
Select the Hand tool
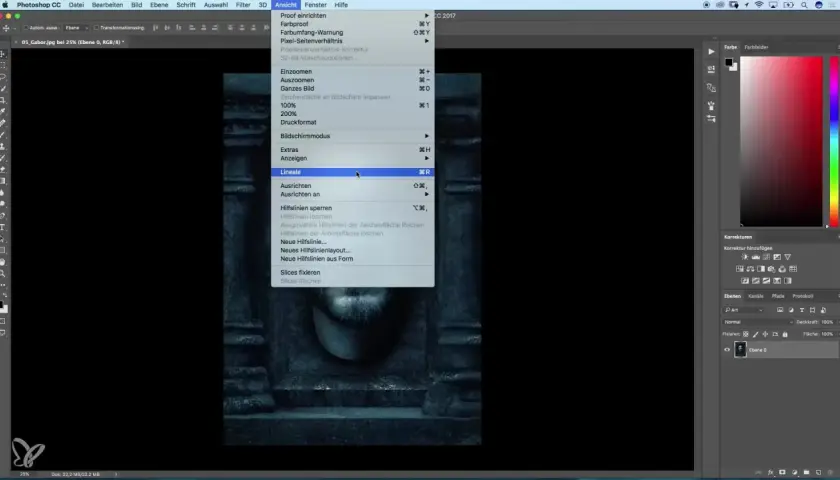[x=3, y=262]
